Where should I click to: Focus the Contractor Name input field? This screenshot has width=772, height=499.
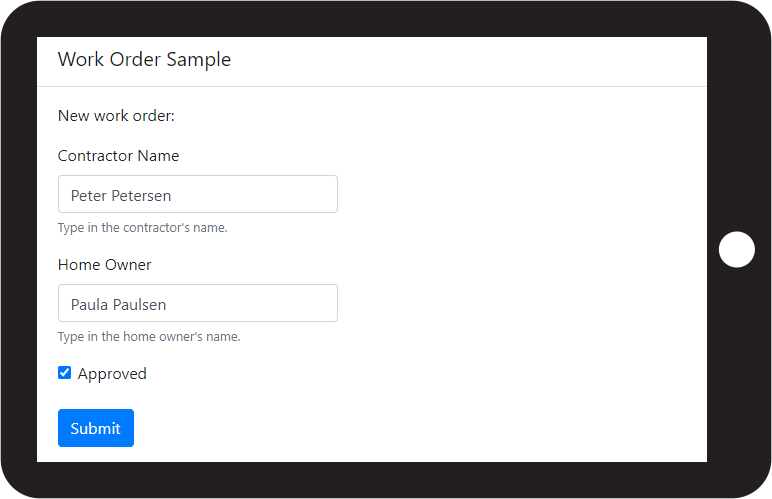pyautogui.click(x=198, y=194)
